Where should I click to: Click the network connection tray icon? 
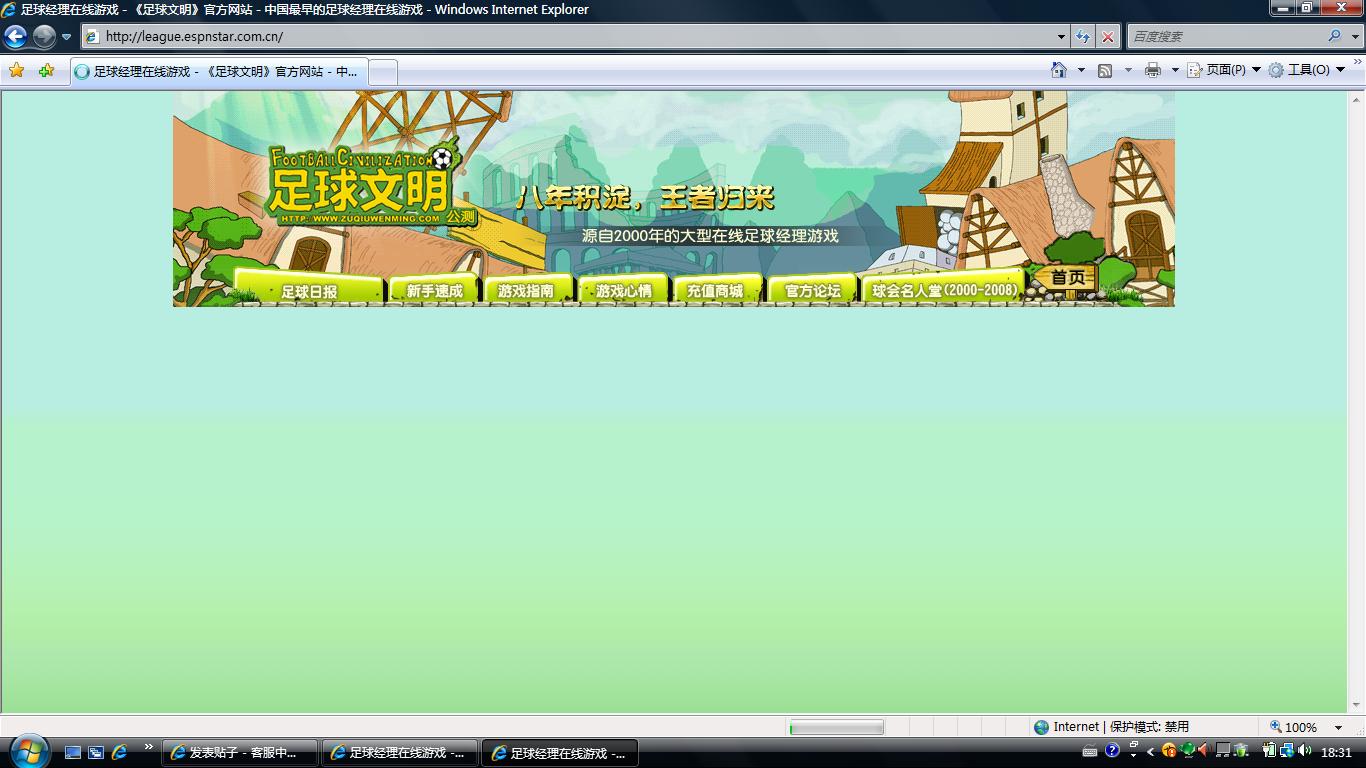[1287, 750]
